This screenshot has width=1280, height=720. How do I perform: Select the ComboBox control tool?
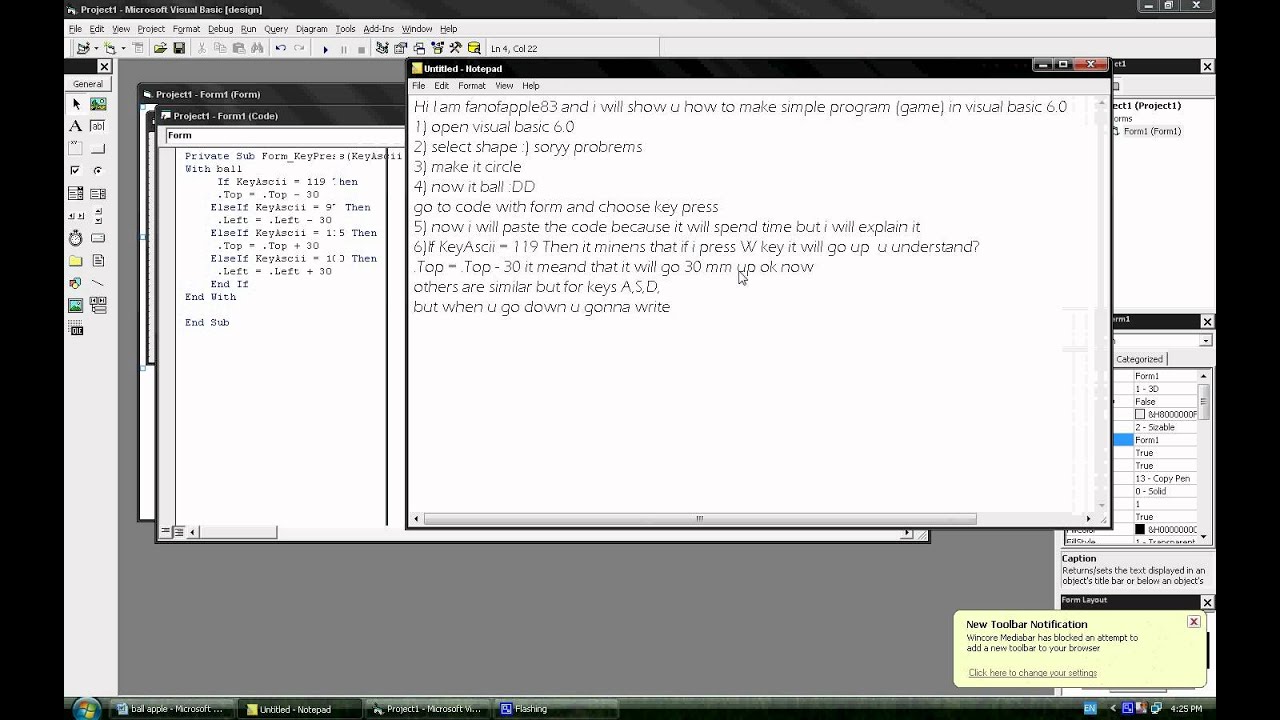pos(76,193)
